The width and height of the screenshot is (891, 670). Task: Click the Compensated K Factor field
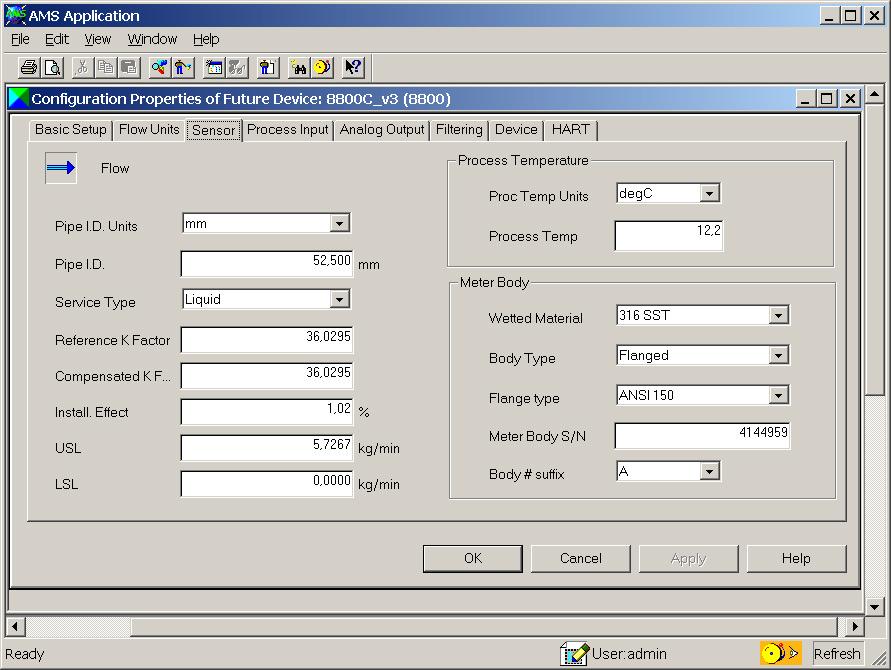[x=267, y=376]
